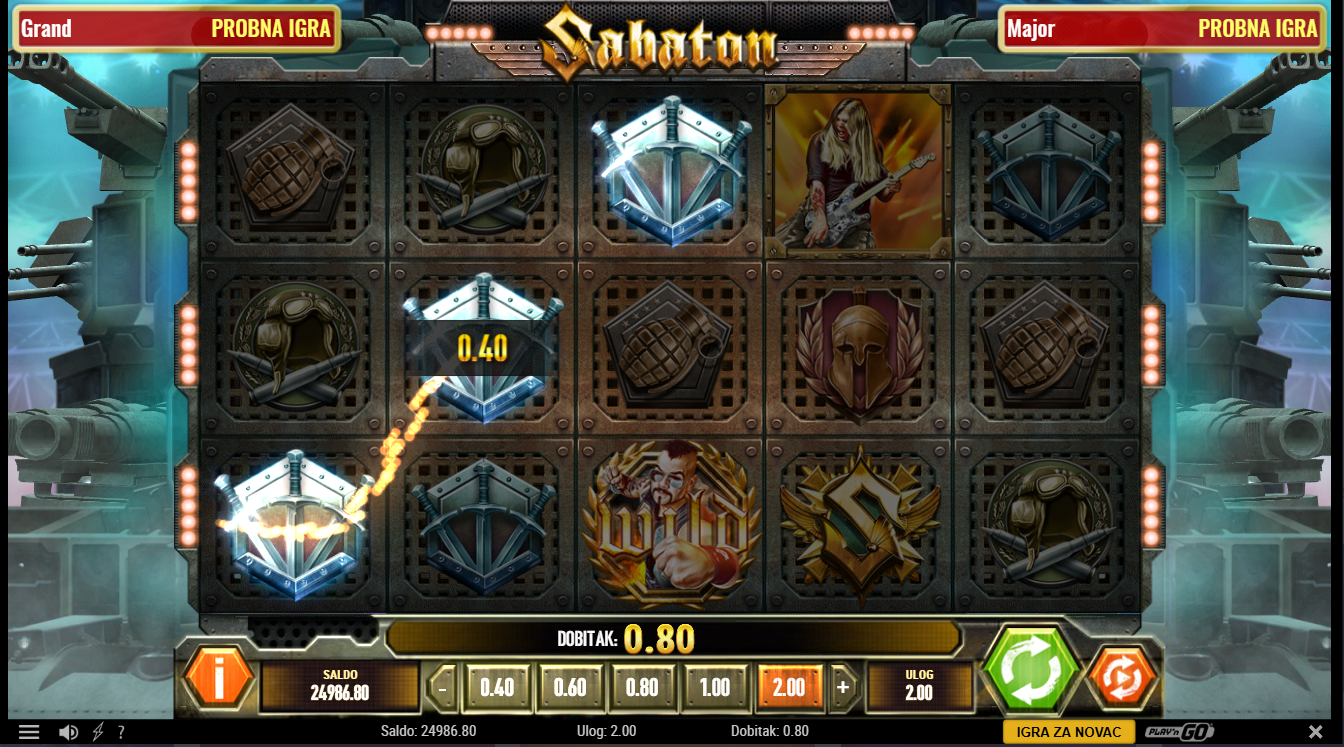Click the Grand jackpot banner
1344x747 pixels.
(x=176, y=28)
